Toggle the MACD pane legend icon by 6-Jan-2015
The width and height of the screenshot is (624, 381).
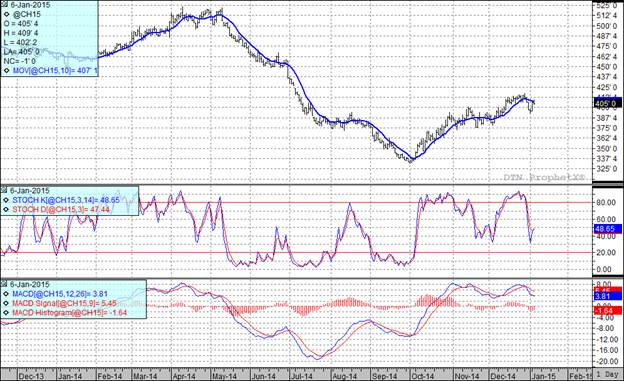click(5, 284)
